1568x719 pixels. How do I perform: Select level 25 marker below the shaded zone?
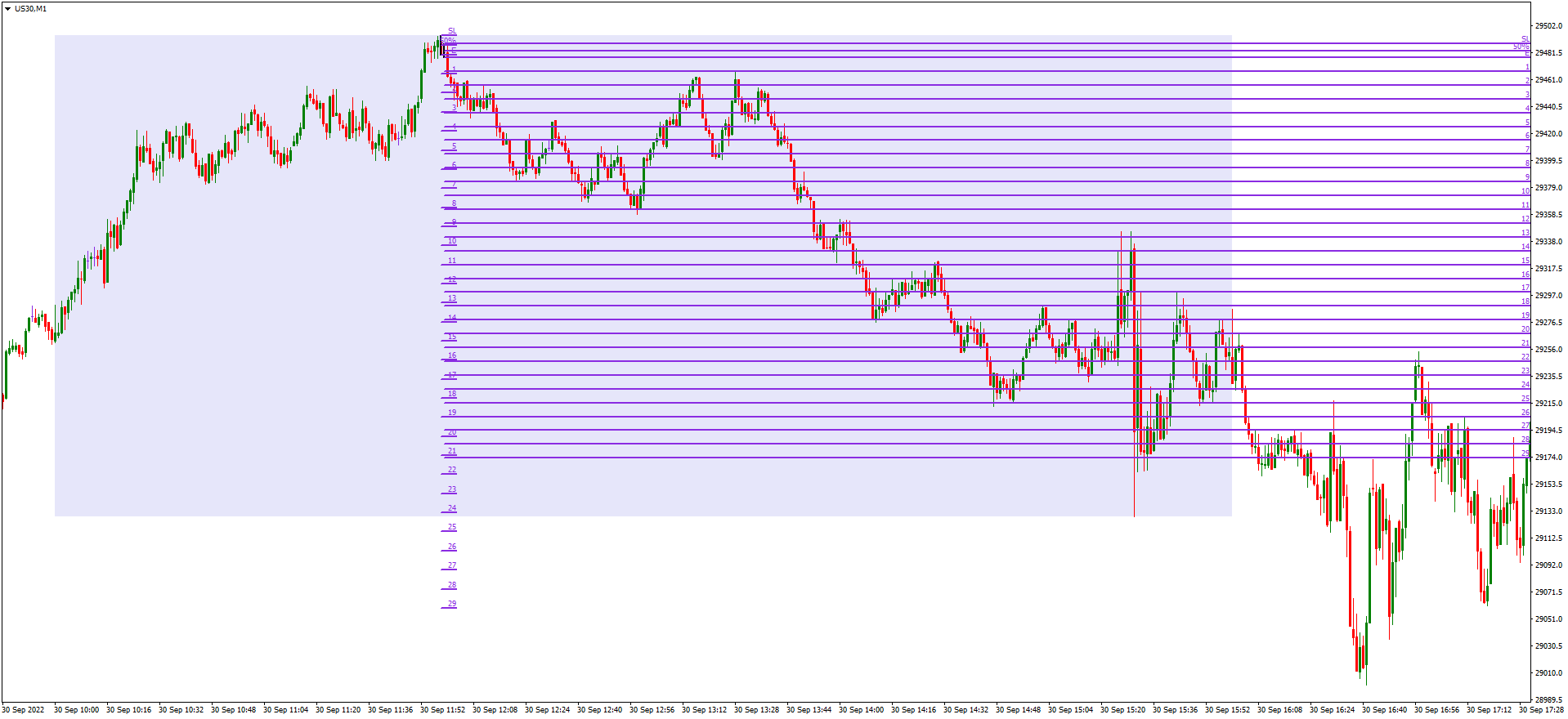click(452, 527)
